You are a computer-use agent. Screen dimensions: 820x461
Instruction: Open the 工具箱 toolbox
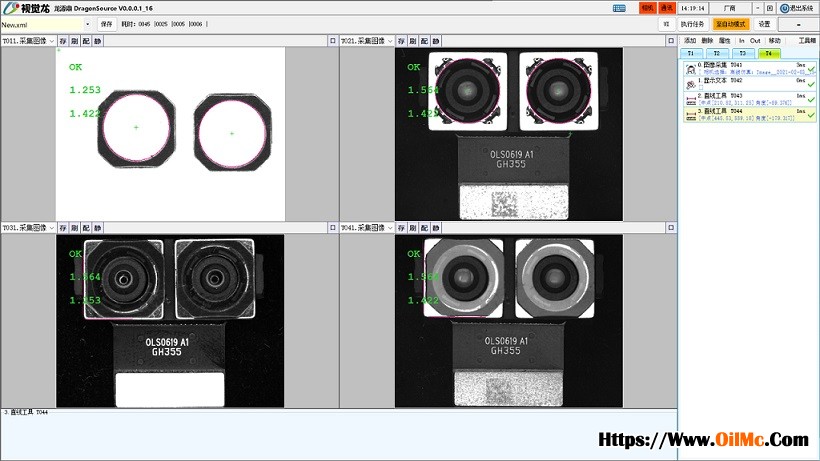click(x=807, y=41)
